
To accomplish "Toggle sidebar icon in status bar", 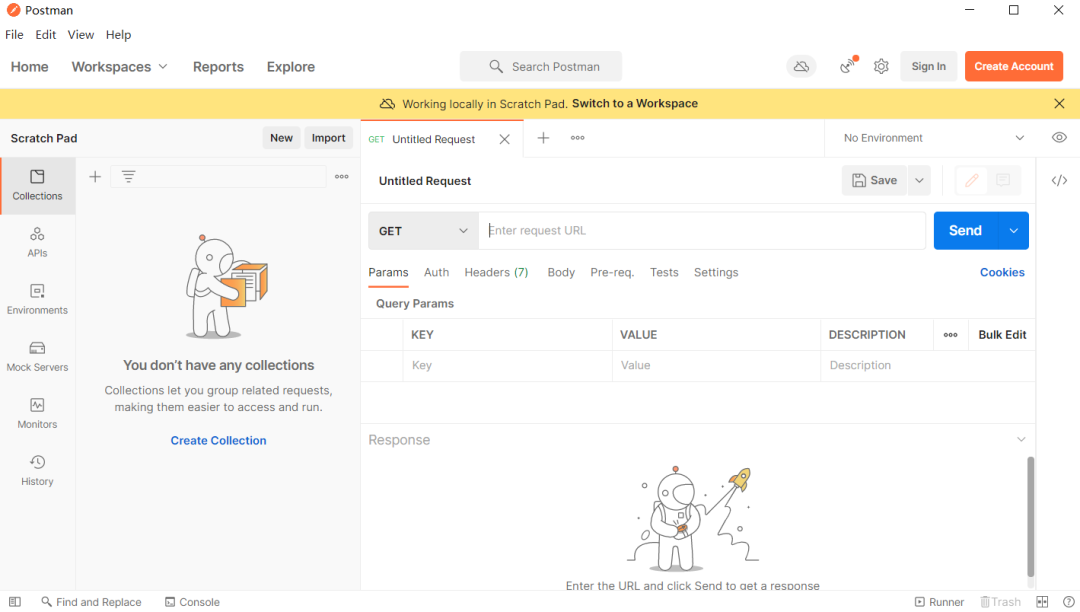I will (15, 602).
